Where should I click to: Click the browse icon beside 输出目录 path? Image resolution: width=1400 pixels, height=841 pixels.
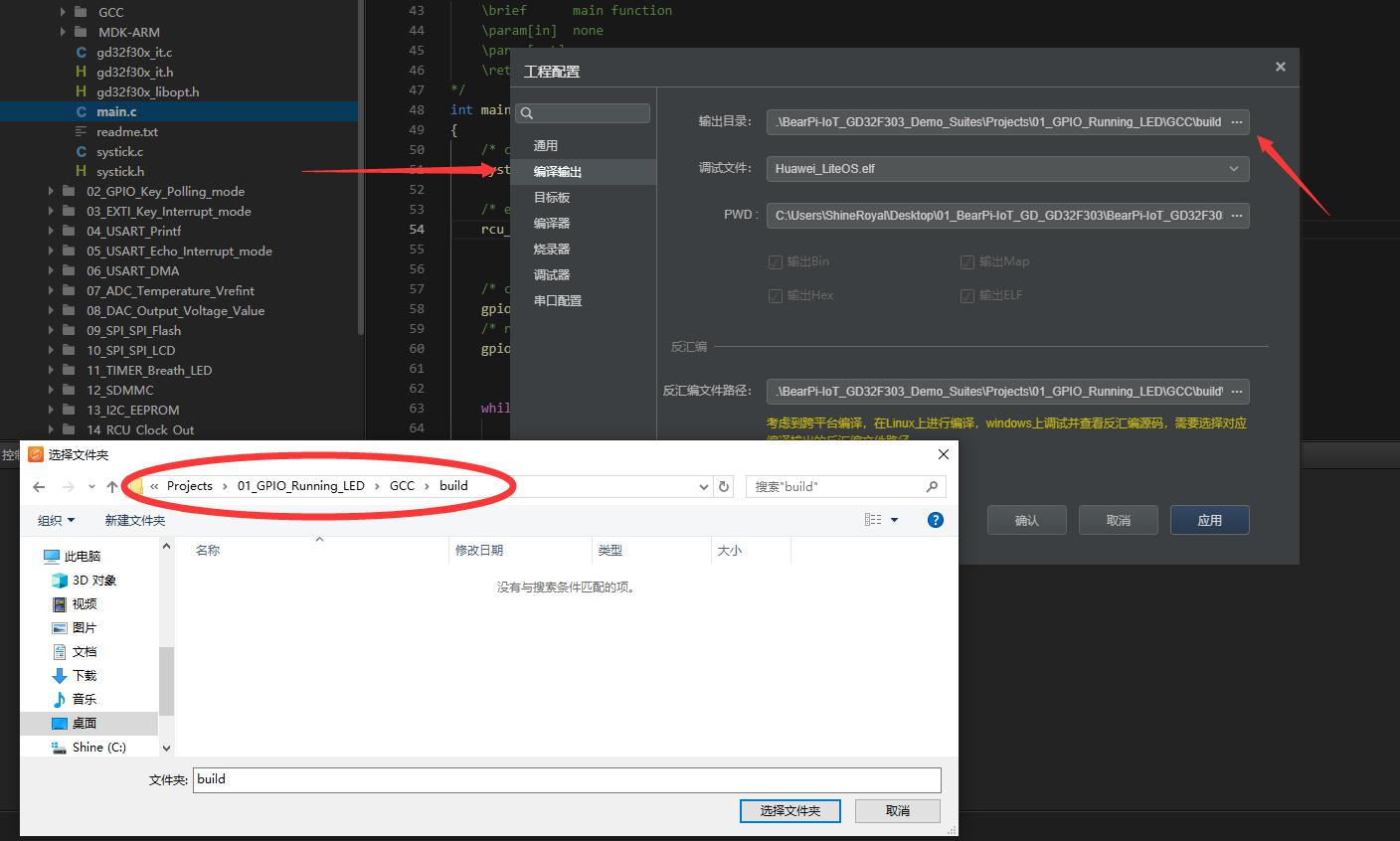tap(1237, 121)
